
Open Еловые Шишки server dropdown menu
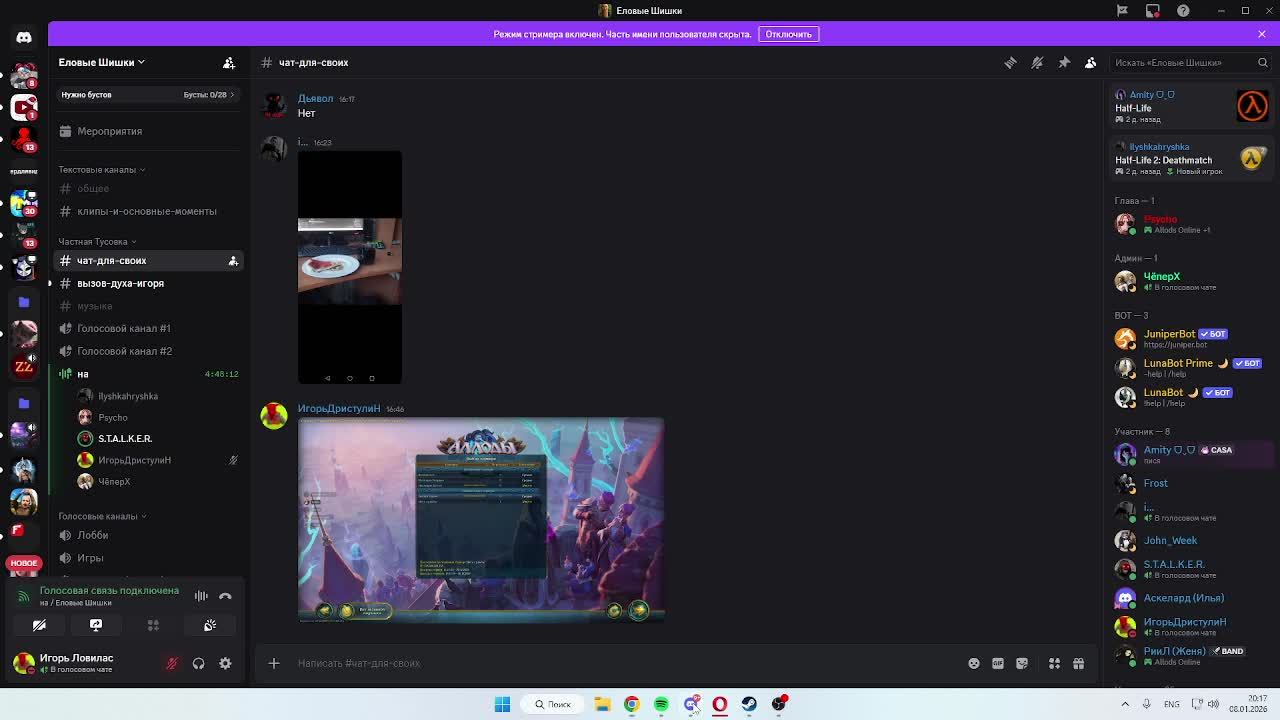click(x=102, y=62)
